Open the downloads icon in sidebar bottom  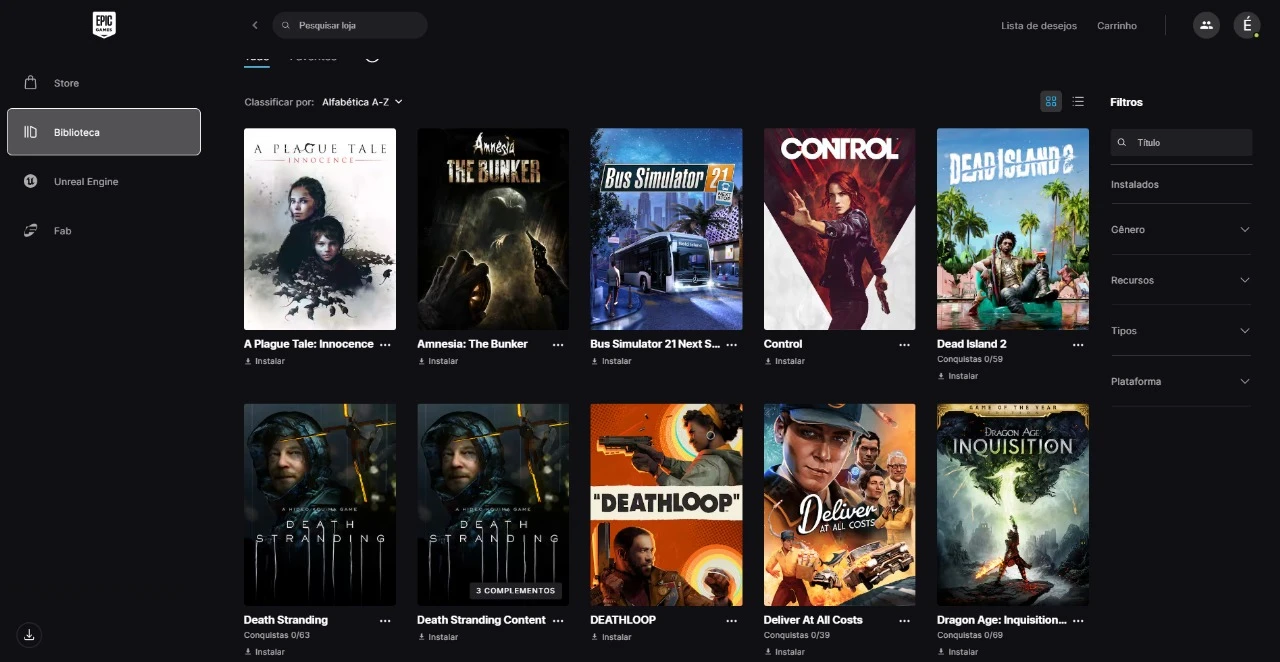pyautogui.click(x=29, y=634)
